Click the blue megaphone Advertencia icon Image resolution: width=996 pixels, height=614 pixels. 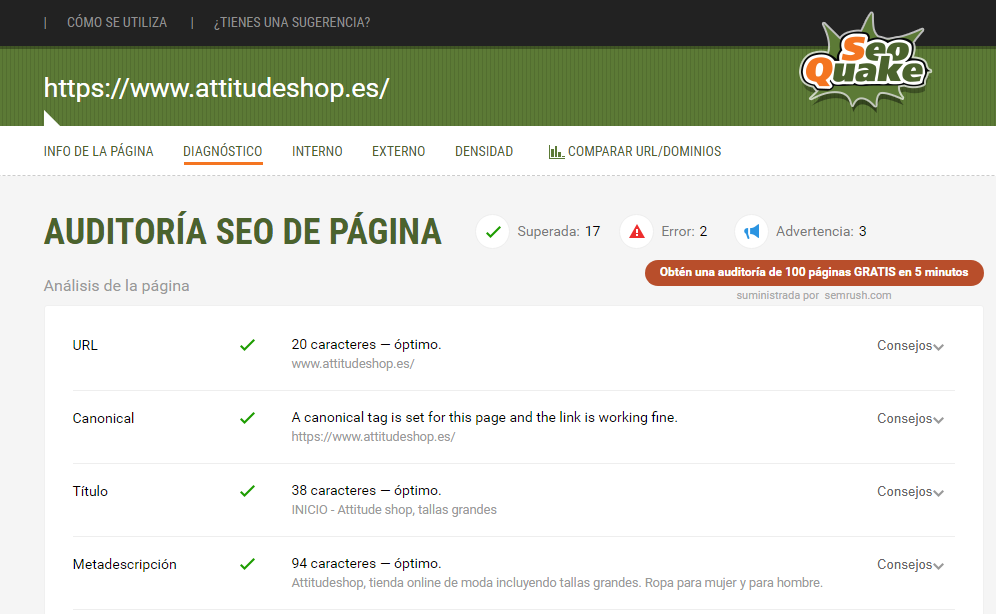point(751,232)
